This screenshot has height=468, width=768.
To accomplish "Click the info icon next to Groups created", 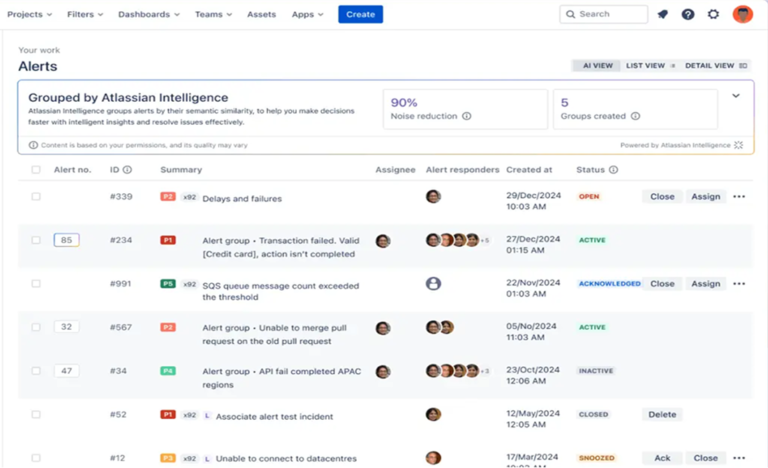I will [635, 116].
